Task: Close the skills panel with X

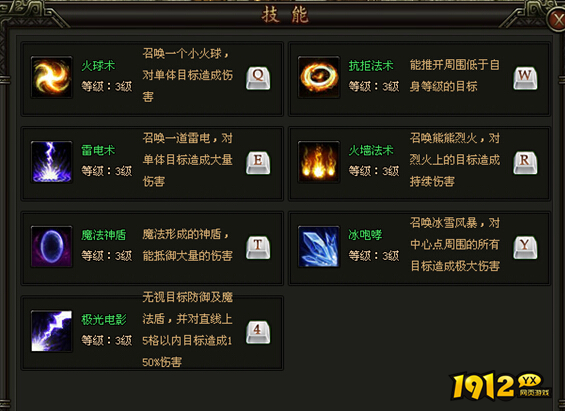Action: pyautogui.click(x=557, y=20)
